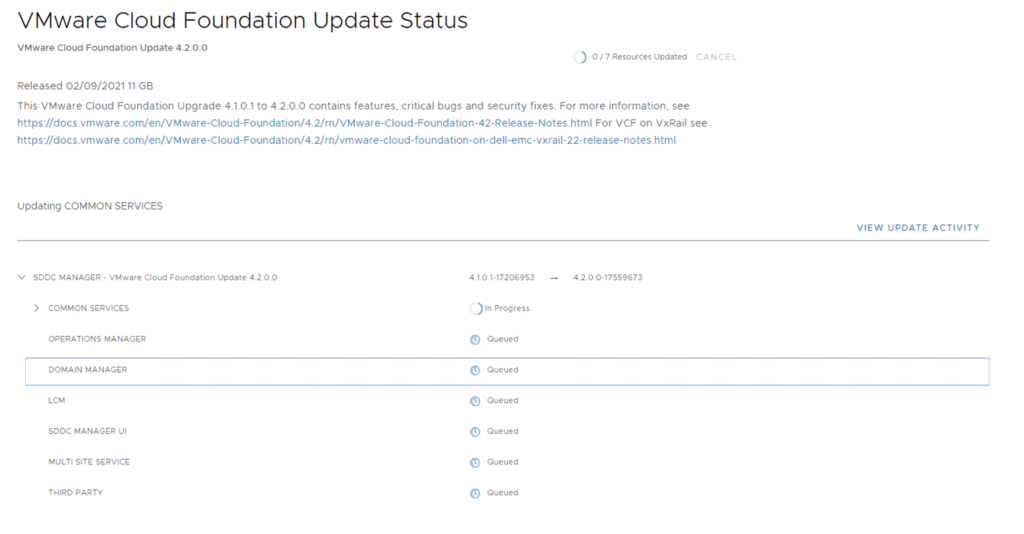Click the Common Services in-progress spinner
Screen dimensions: 1024x534
click(476, 308)
